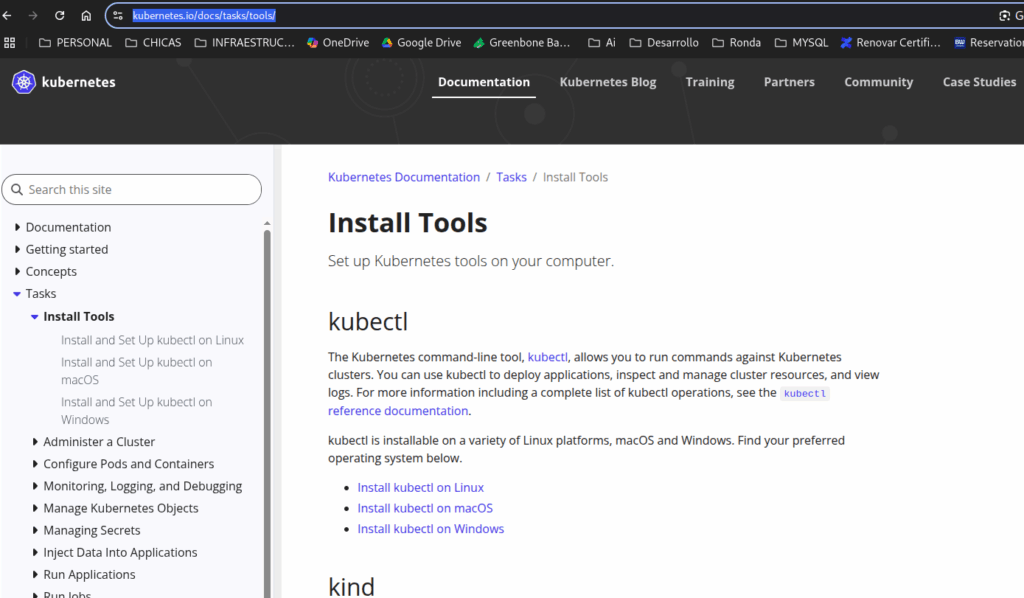Click the Kubernetes logo icon
Viewport: 1024px width, 598px height.
[x=24, y=82]
